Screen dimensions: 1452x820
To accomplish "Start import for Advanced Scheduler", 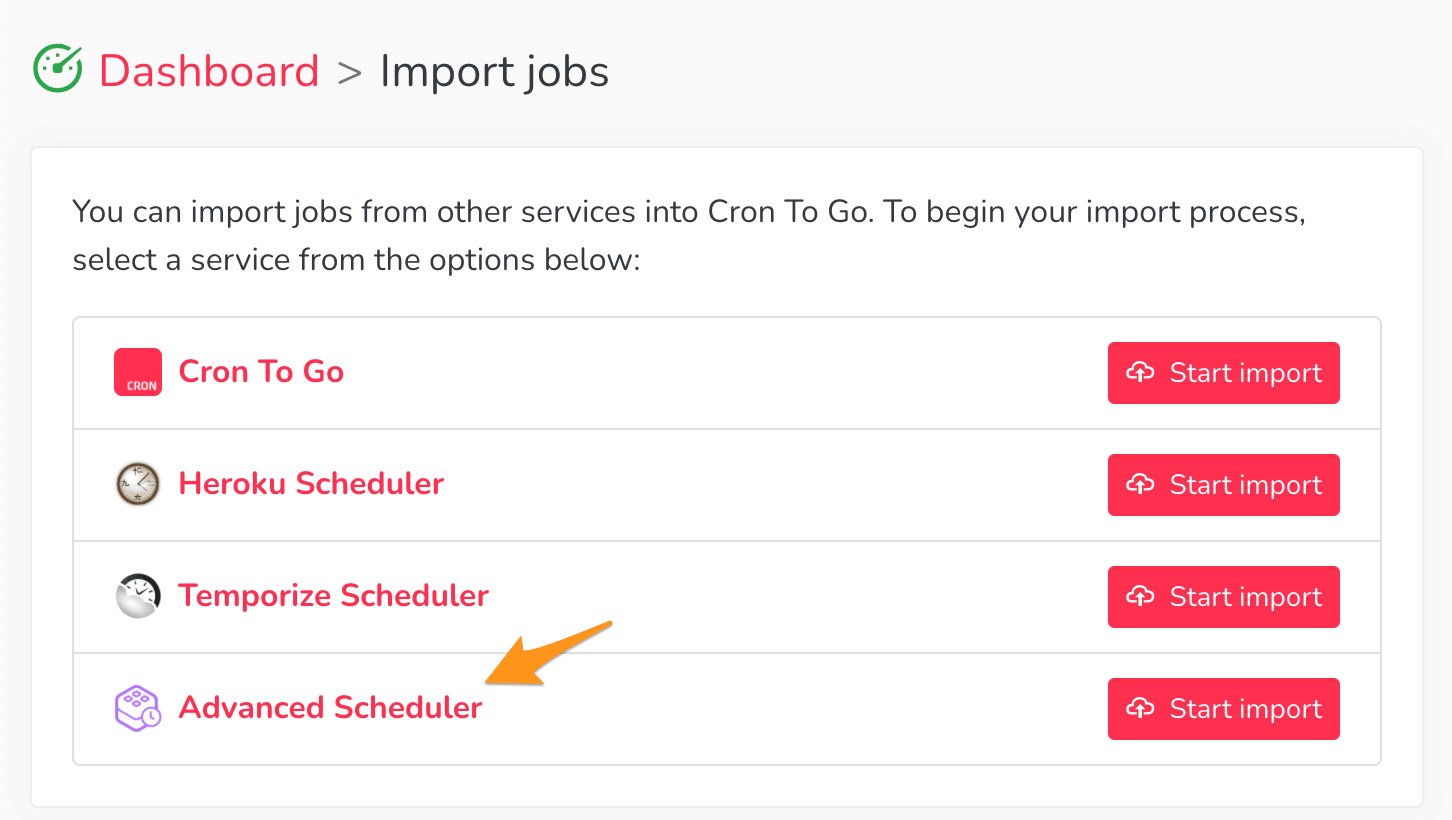I will tap(1224, 709).
